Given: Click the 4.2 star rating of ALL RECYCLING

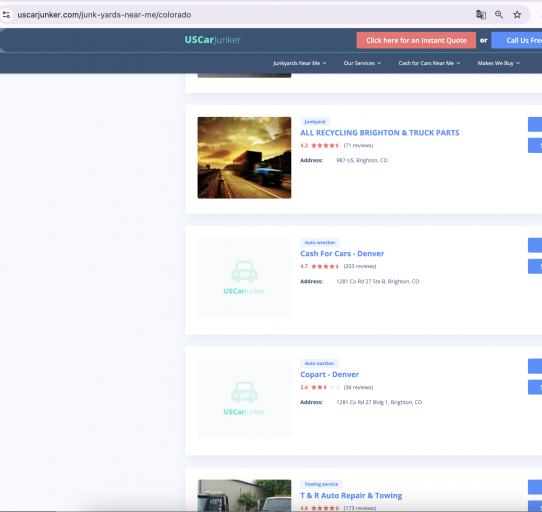Looking at the screenshot, I should click(x=320, y=145).
